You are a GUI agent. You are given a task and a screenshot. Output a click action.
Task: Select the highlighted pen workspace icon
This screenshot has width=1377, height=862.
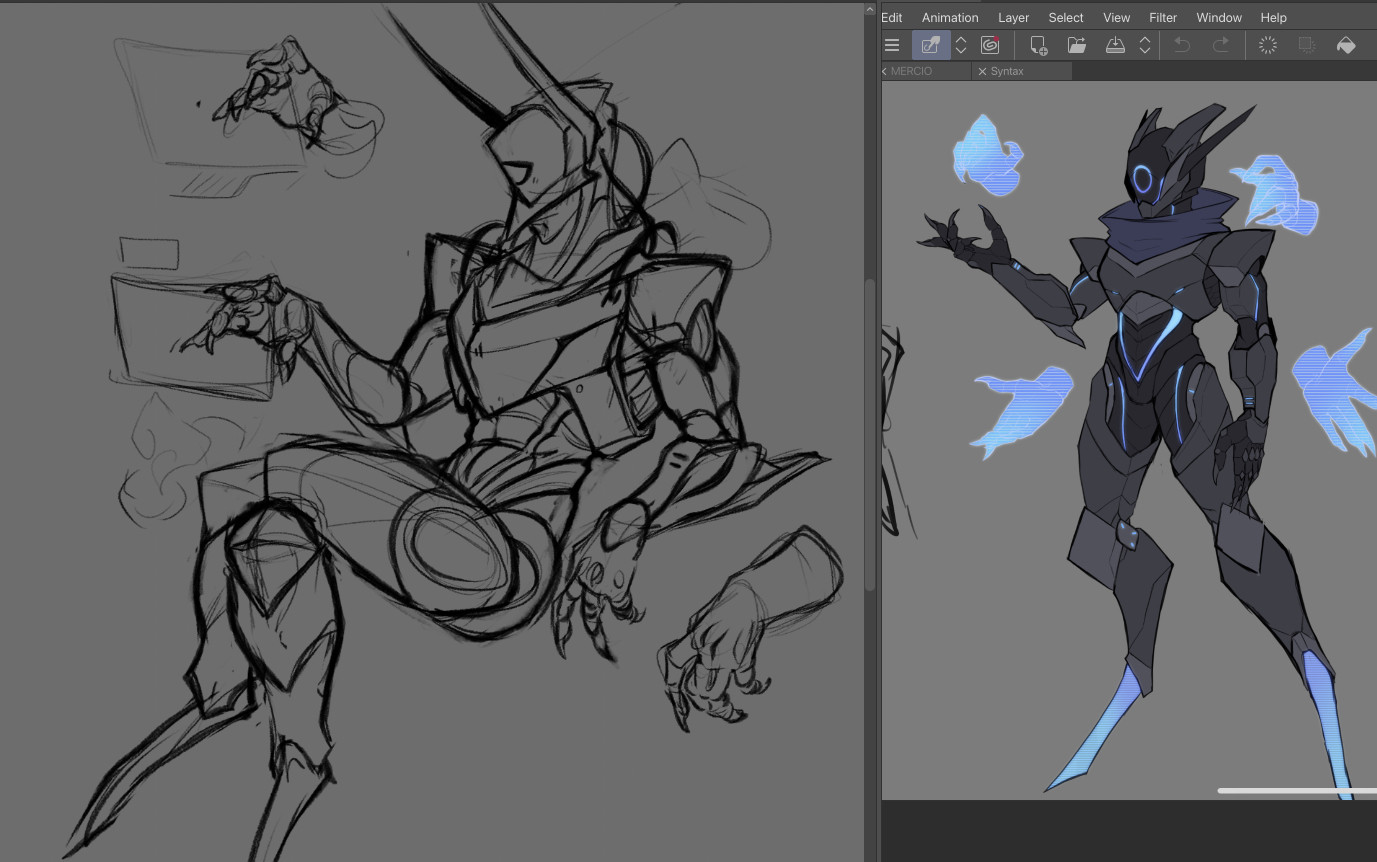[931, 45]
